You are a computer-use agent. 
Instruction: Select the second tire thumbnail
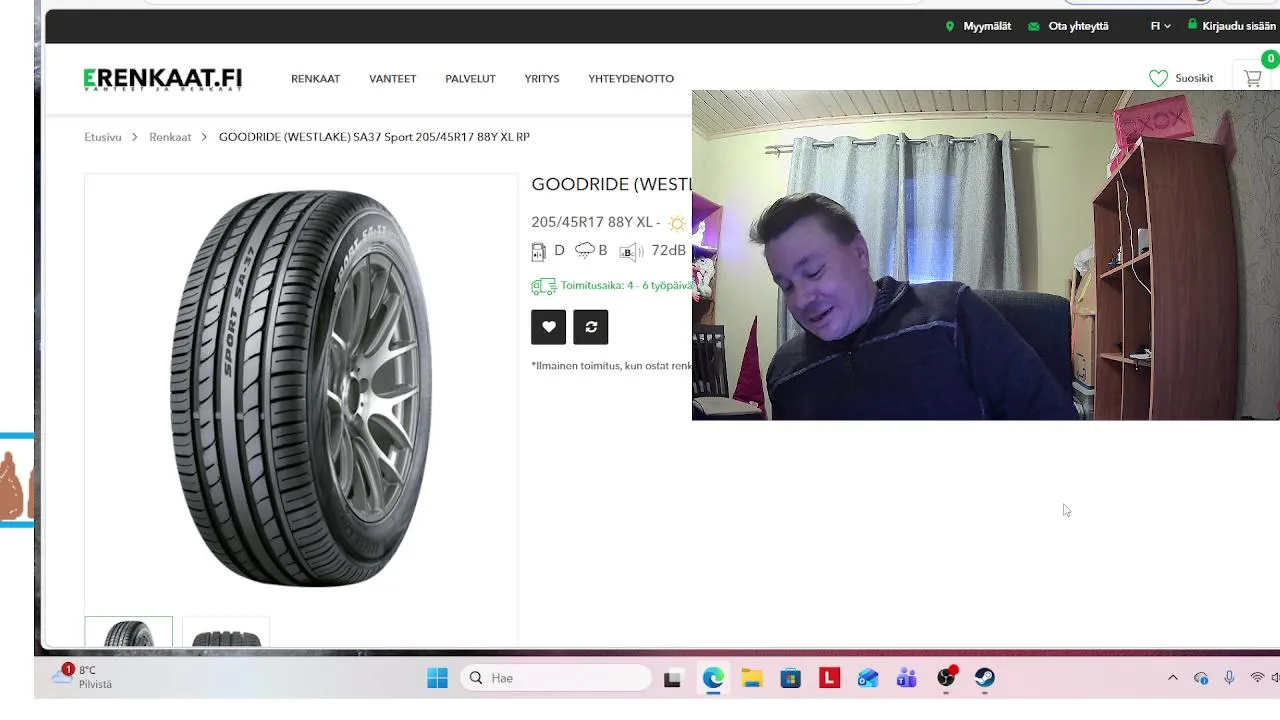point(226,632)
